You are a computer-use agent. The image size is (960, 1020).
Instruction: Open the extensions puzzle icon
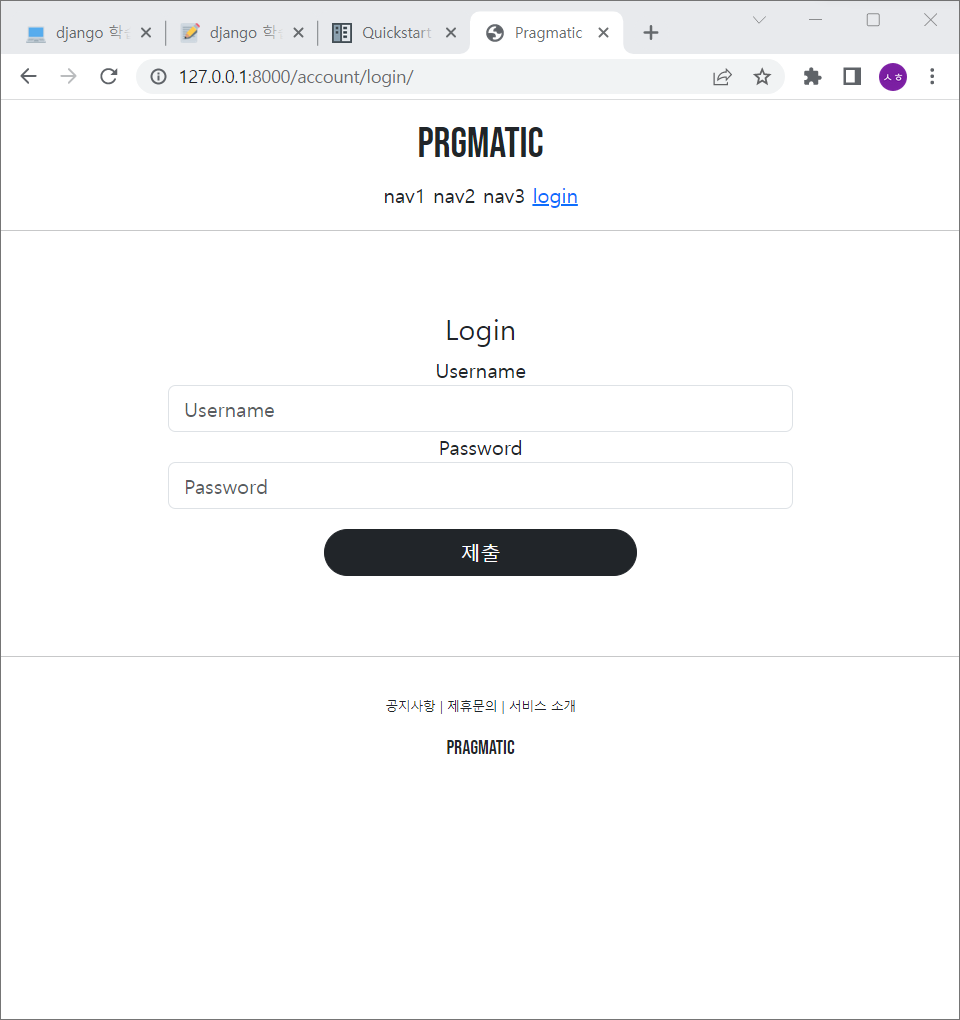pyautogui.click(x=812, y=76)
